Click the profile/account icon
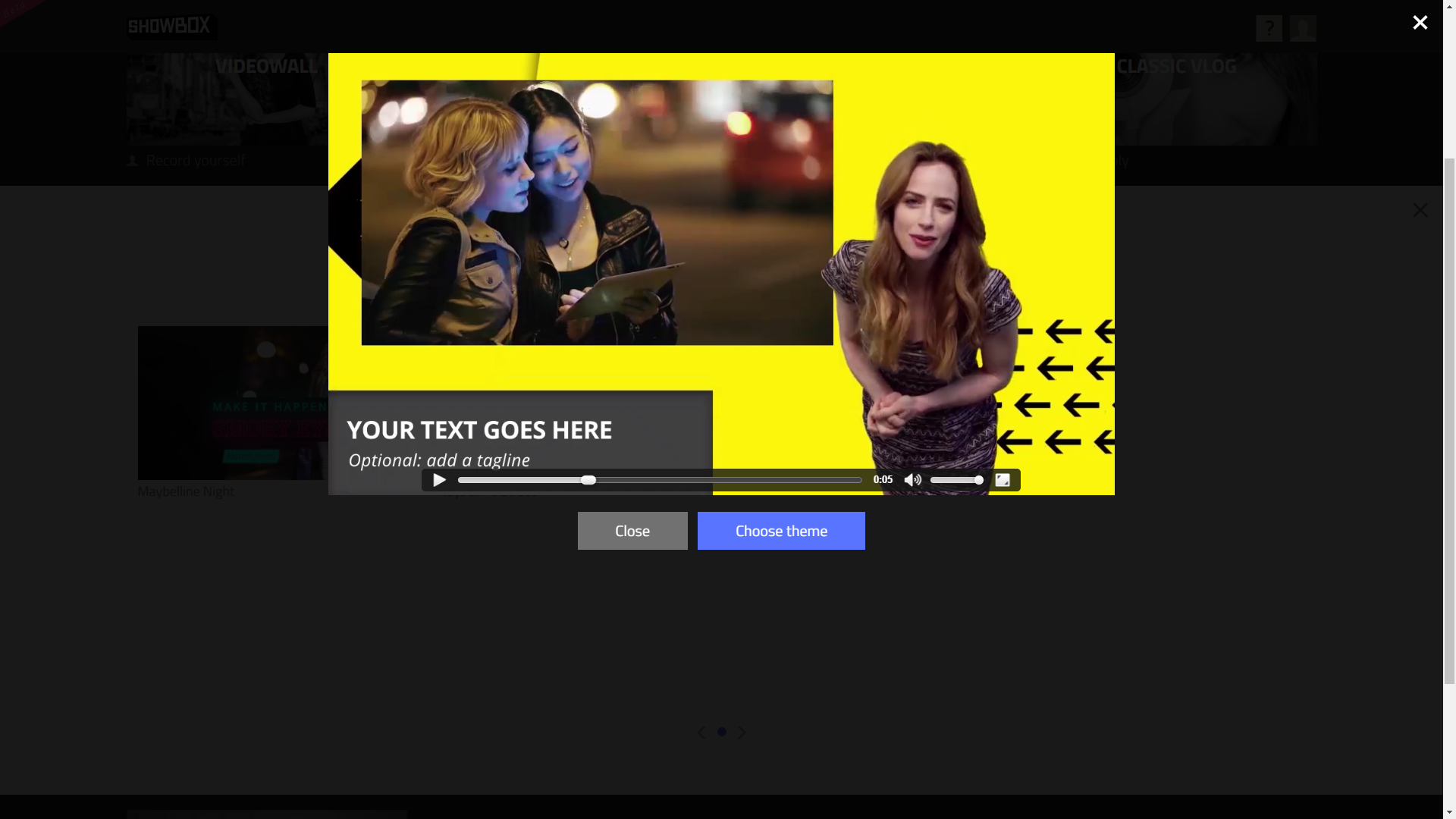Image resolution: width=1456 pixels, height=819 pixels. pyautogui.click(x=1303, y=27)
